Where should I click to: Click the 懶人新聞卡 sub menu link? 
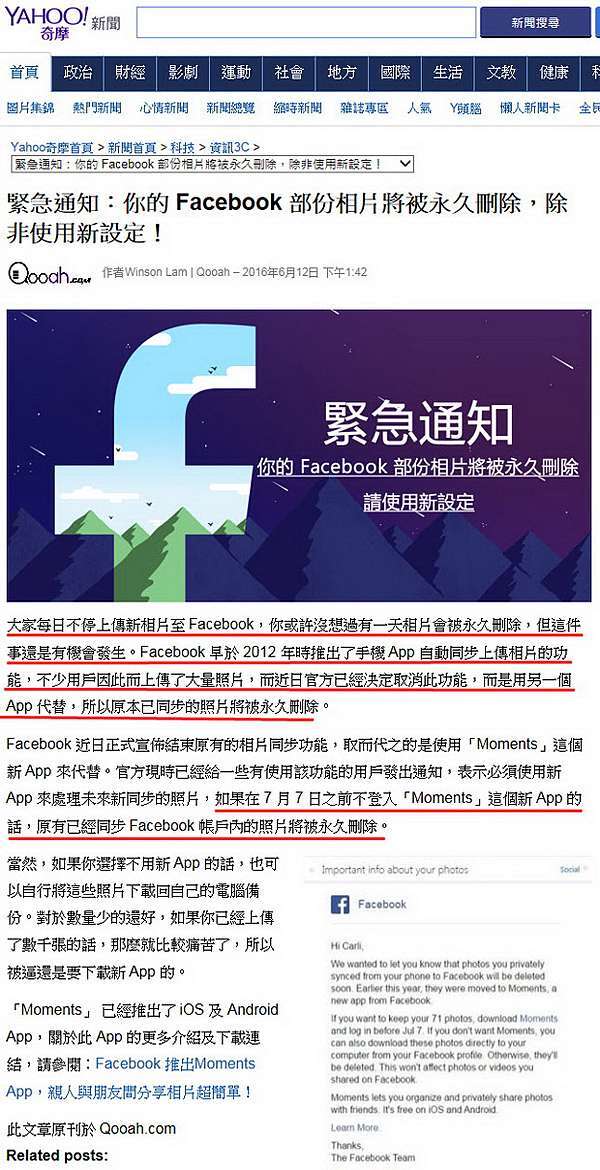530,108
